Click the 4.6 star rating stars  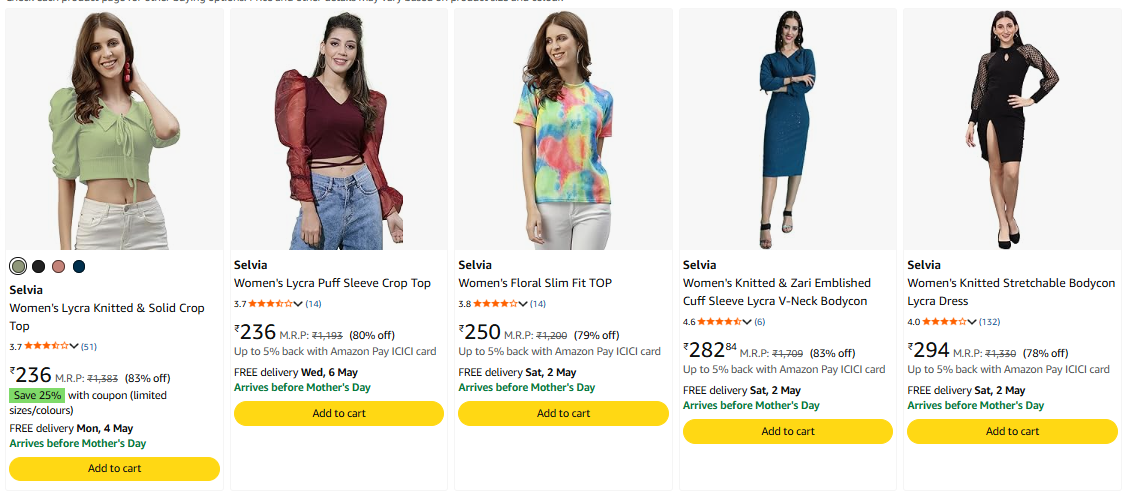(x=720, y=322)
